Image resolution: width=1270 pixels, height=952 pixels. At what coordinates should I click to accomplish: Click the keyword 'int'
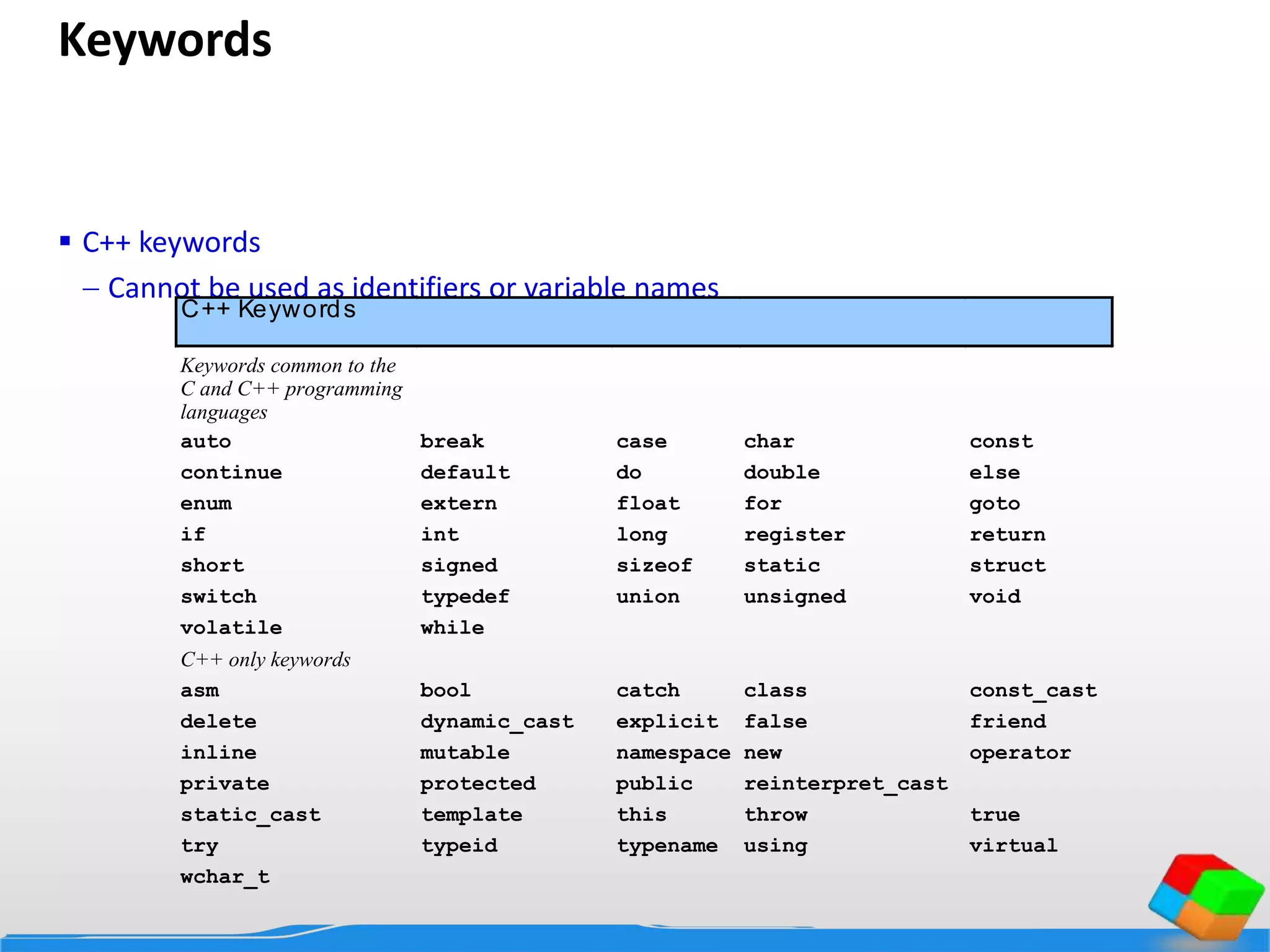tap(440, 534)
